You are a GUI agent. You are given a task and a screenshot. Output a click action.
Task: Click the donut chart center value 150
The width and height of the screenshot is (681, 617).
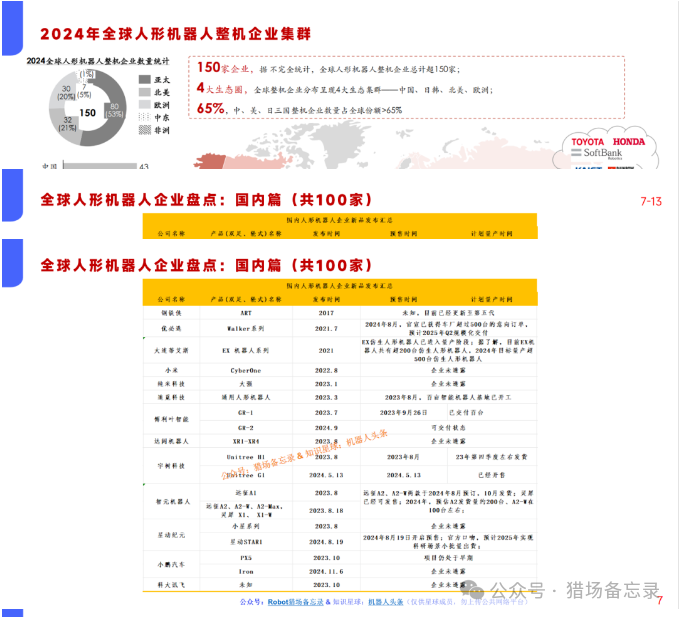87,113
